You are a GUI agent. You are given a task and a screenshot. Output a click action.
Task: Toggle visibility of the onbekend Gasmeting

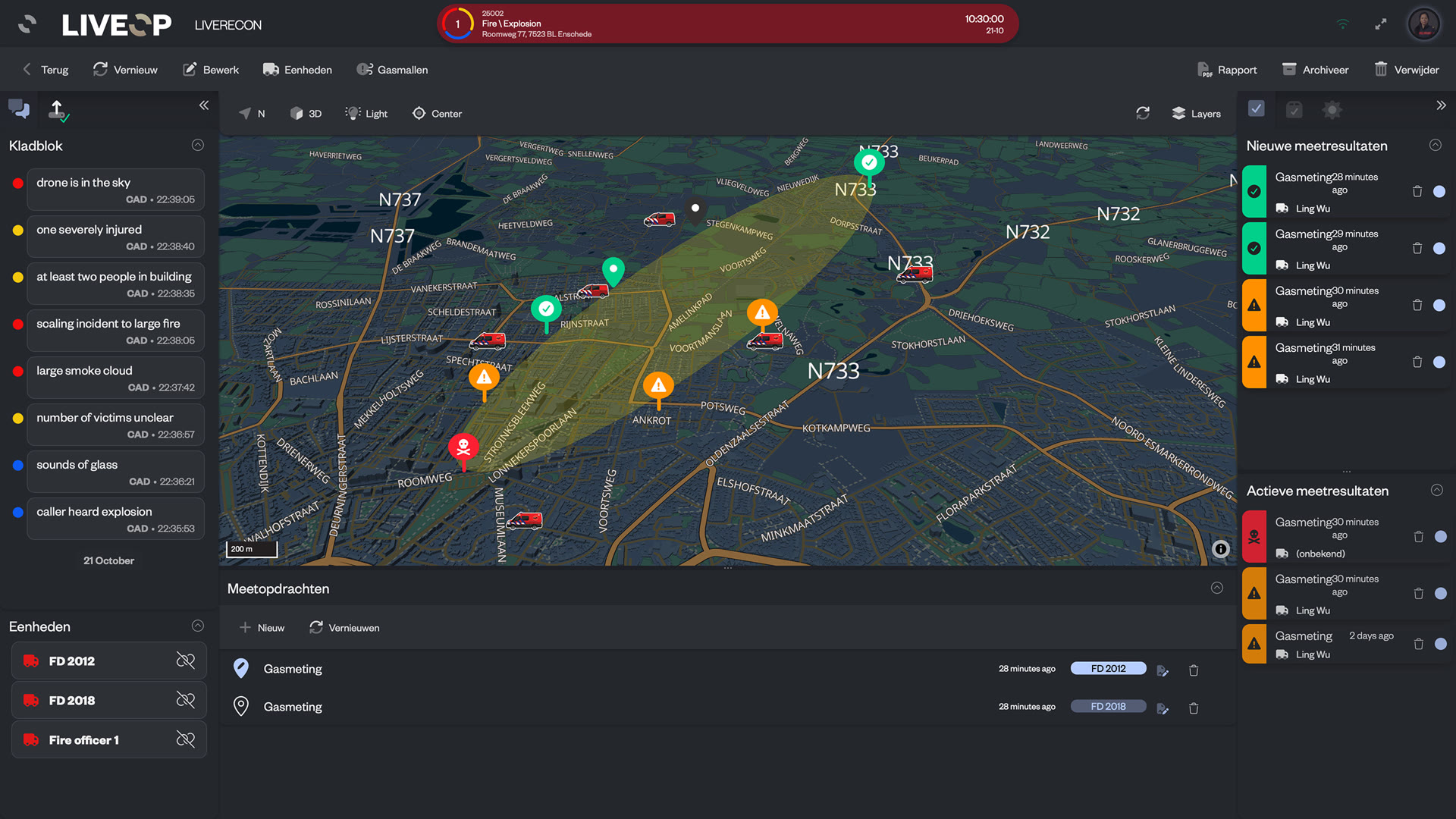1441,536
